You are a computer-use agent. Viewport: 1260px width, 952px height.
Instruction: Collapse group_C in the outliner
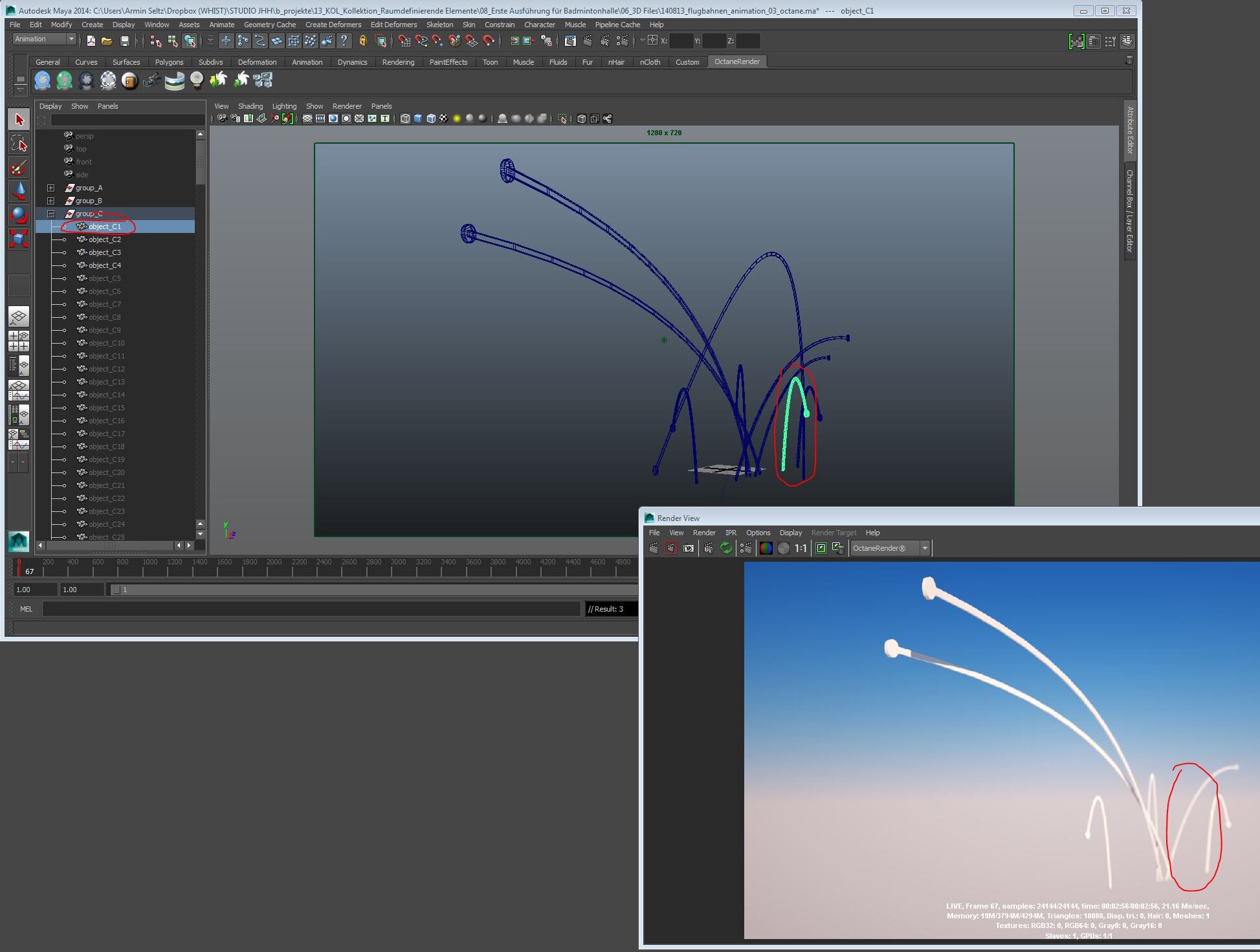point(50,214)
